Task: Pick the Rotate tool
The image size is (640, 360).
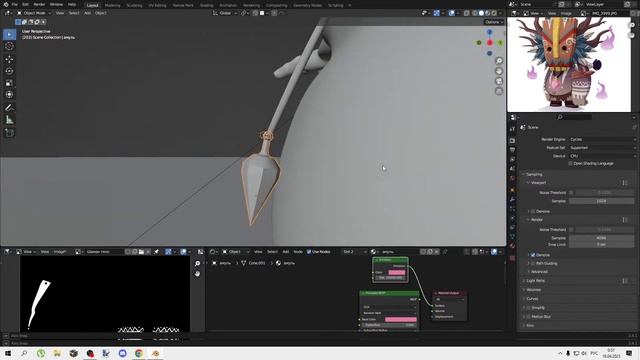Action: [9, 71]
